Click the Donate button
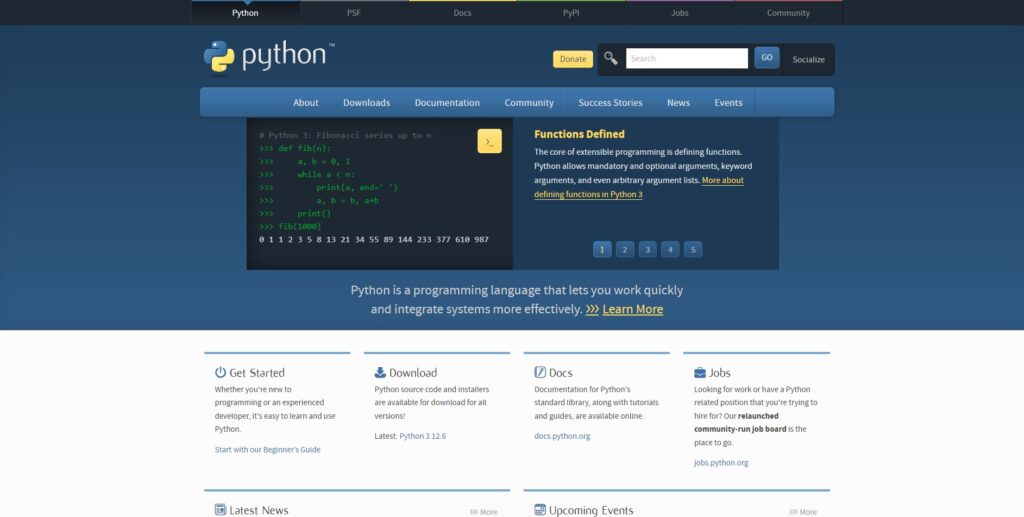The height and width of the screenshot is (517, 1024). coord(573,59)
